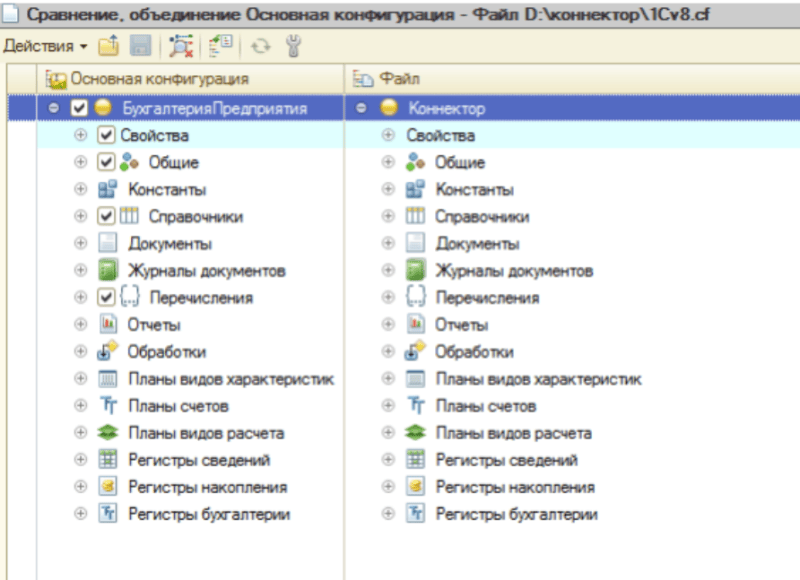
Task: Click the magnifier filter toolbar icon
Action: click(x=181, y=47)
